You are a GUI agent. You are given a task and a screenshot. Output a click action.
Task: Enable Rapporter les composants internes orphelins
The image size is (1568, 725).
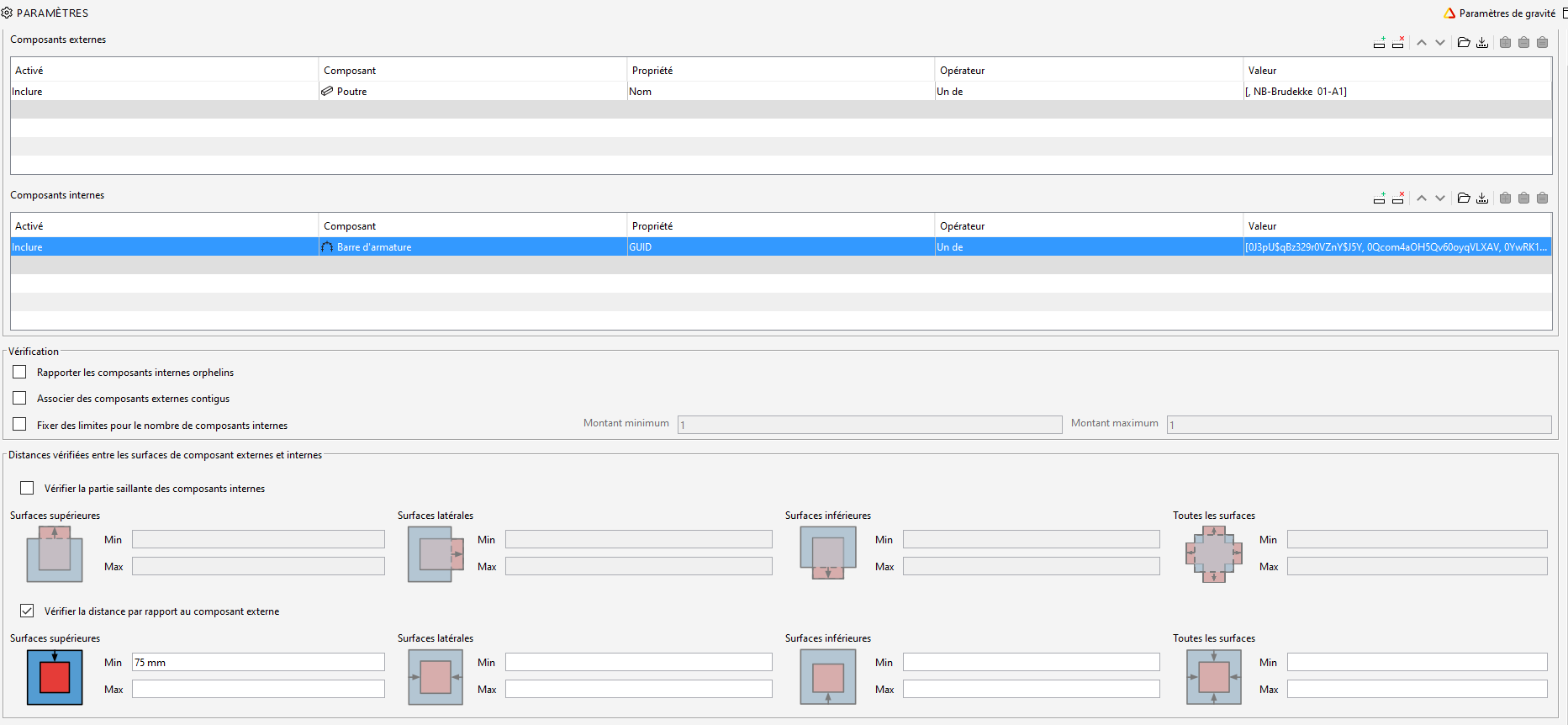tap(19, 372)
